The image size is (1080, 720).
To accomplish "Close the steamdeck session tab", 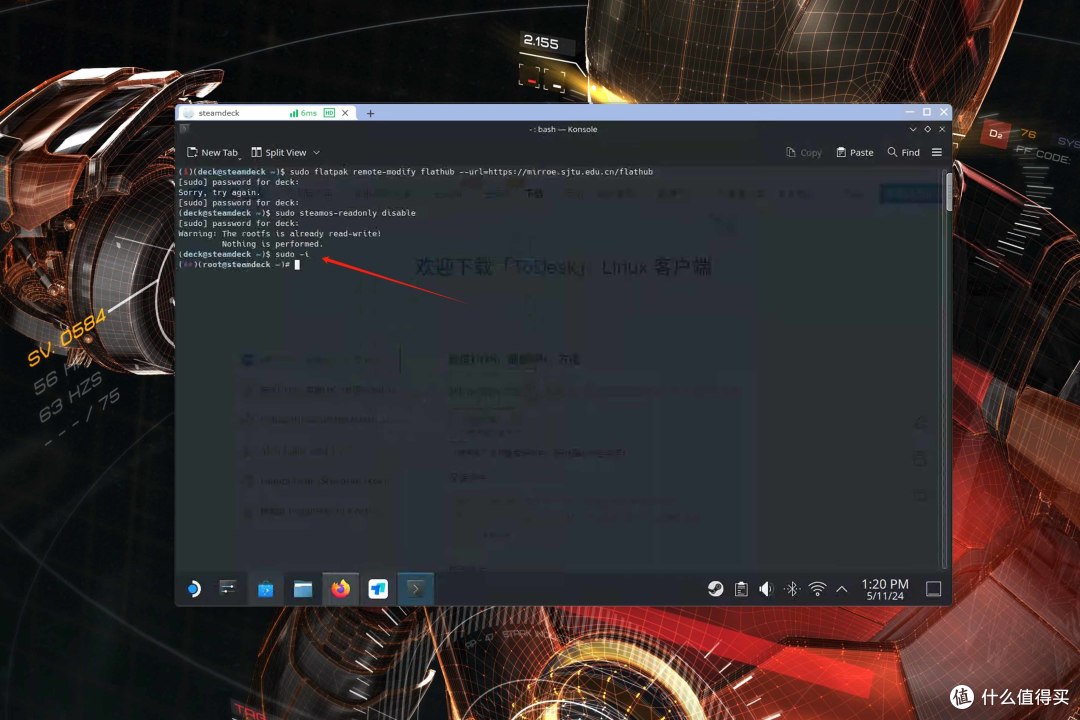I will point(345,113).
